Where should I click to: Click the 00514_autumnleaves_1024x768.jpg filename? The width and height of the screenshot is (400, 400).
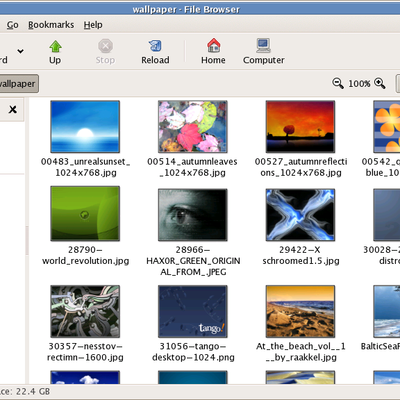192,167
